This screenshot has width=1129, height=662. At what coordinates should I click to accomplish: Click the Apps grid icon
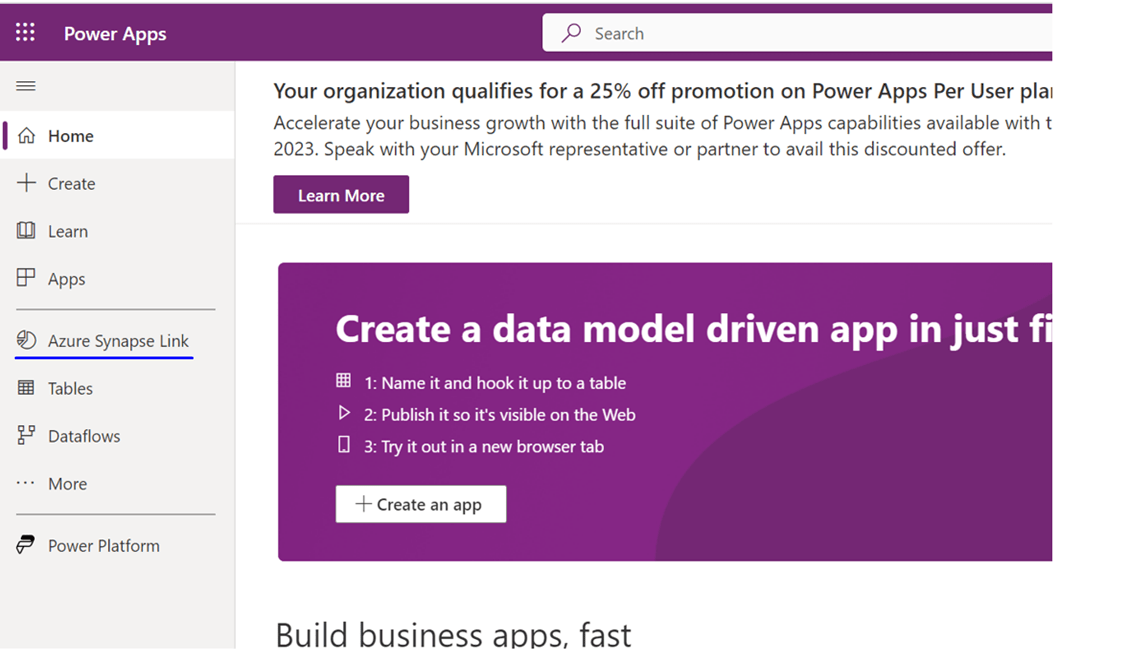[27, 278]
